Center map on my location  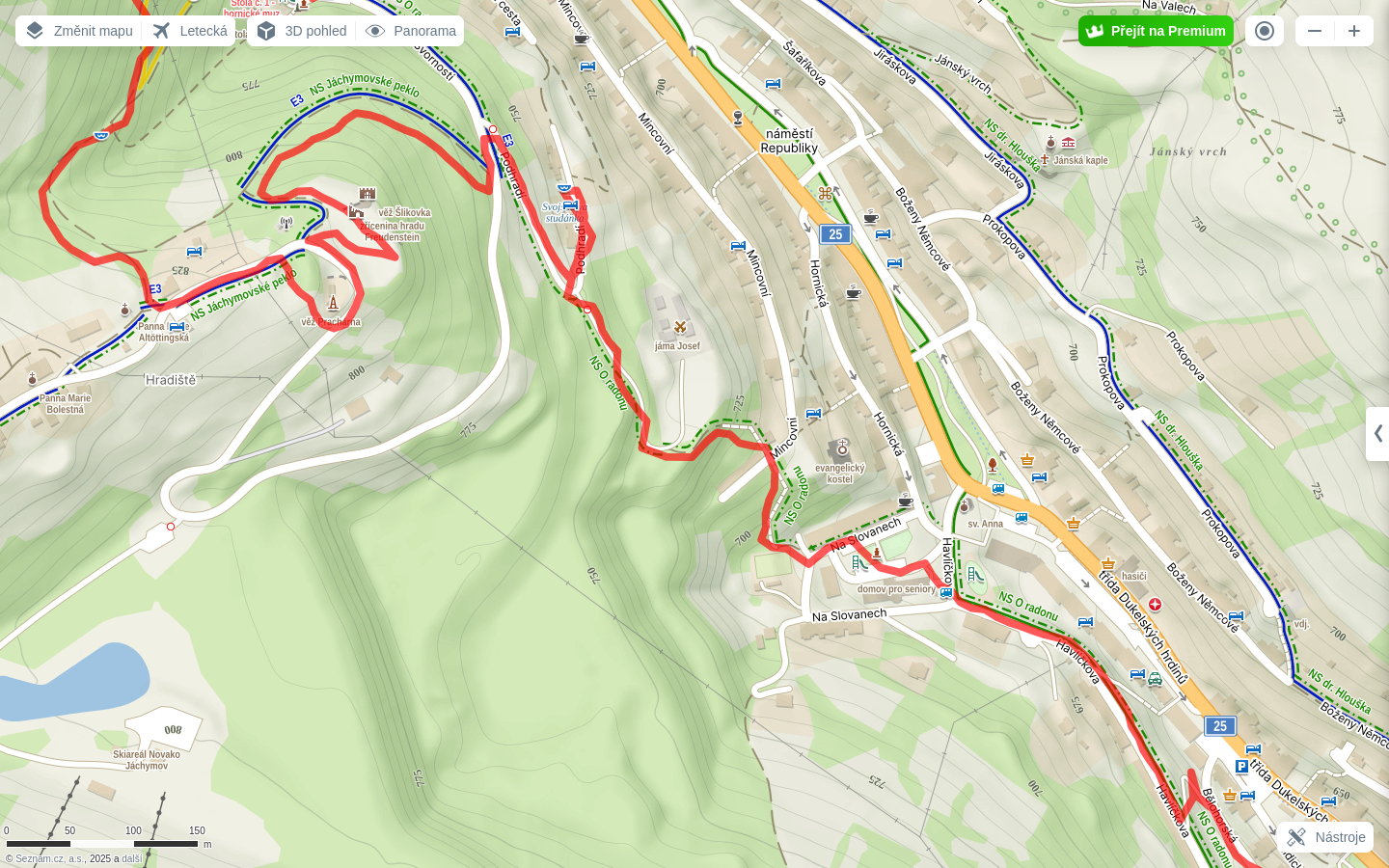point(1265,31)
